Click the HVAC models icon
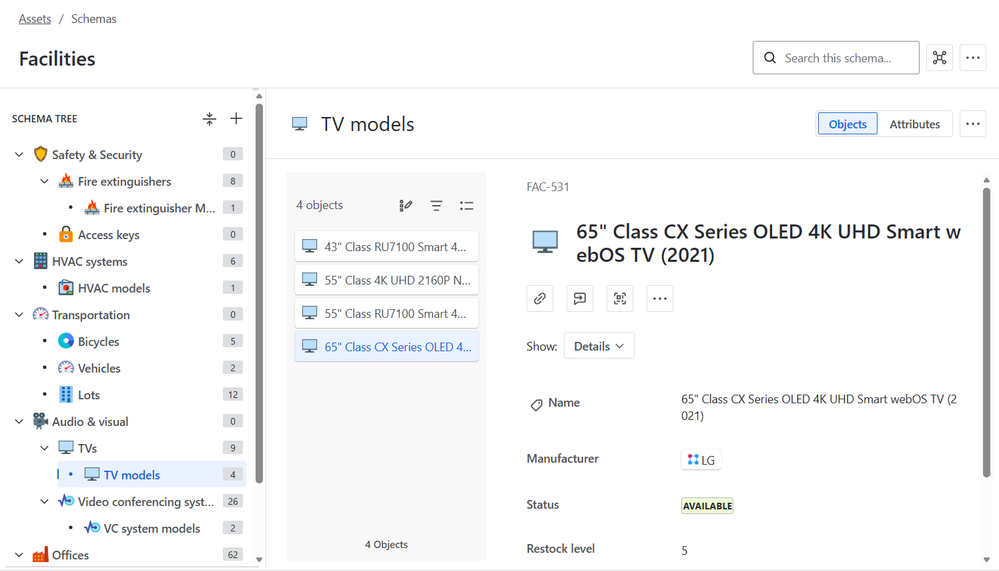 (66, 287)
